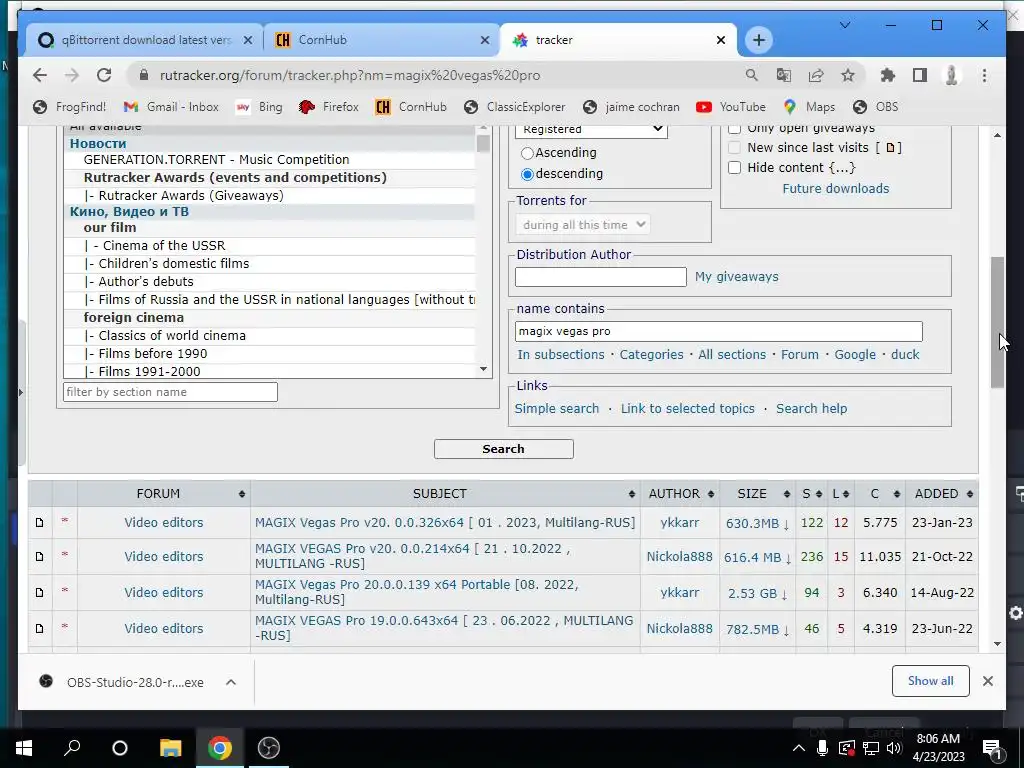This screenshot has width=1024, height=768.
Task: Bookmark this page with the star icon
Action: (848, 75)
